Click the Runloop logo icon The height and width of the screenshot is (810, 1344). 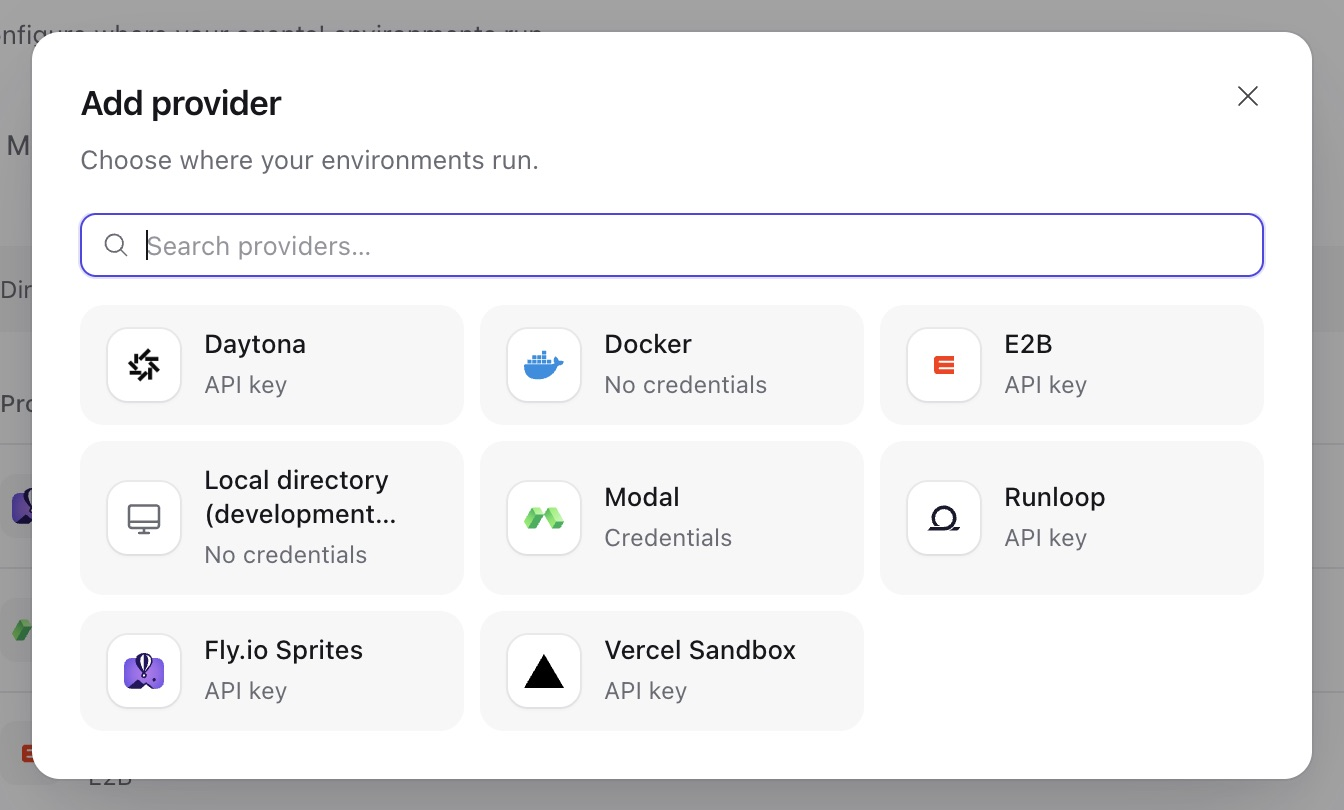point(944,518)
